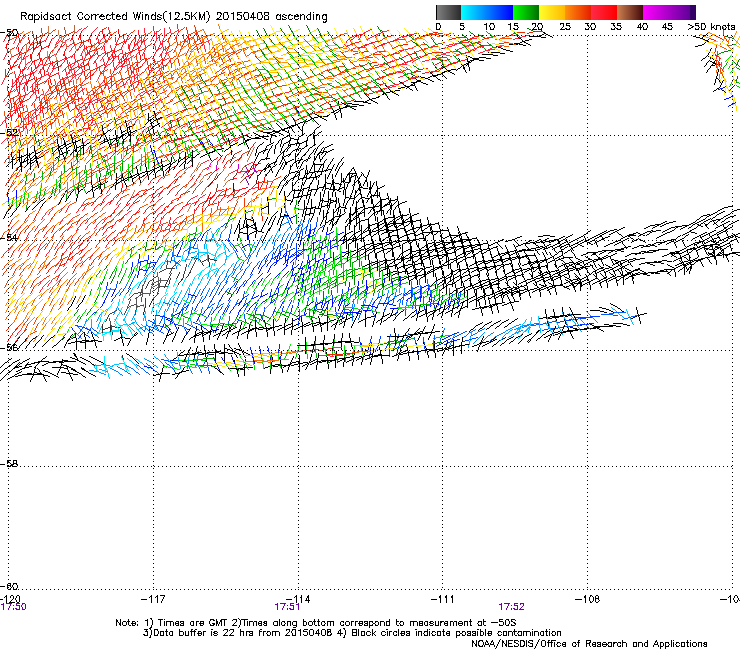Viewport: 740px width, 650px height.
Task: Click the orange 25-30 knots legend swatch
Action: [x=578, y=12]
